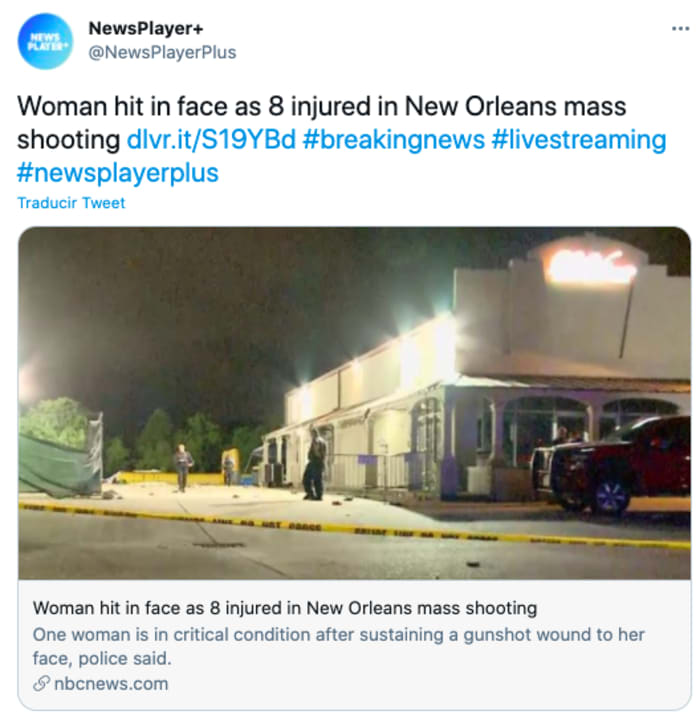700x715 pixels.
Task: Open the #livestreaming hashtag
Action: point(579,140)
